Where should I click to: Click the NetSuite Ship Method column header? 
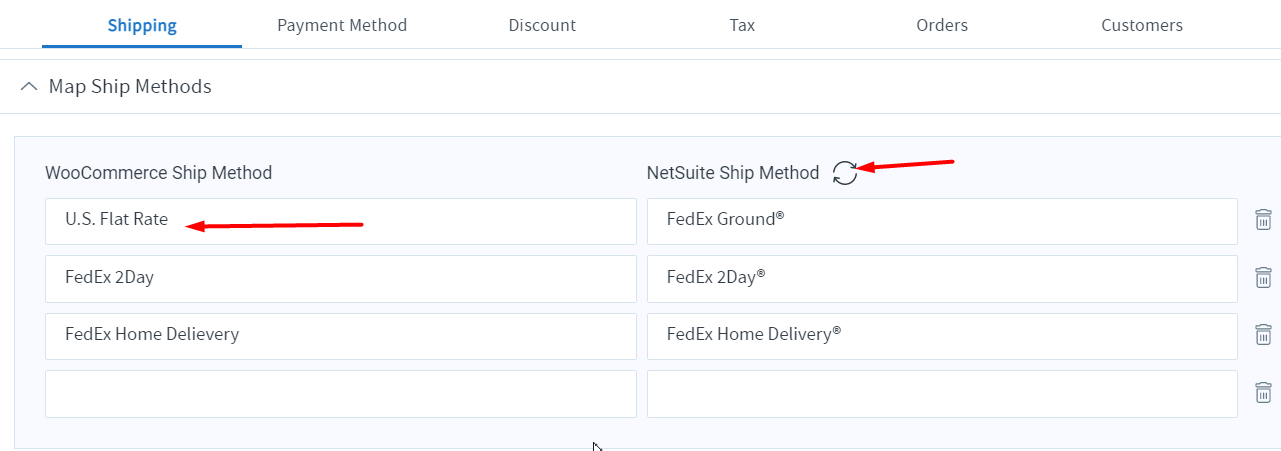coord(733,173)
